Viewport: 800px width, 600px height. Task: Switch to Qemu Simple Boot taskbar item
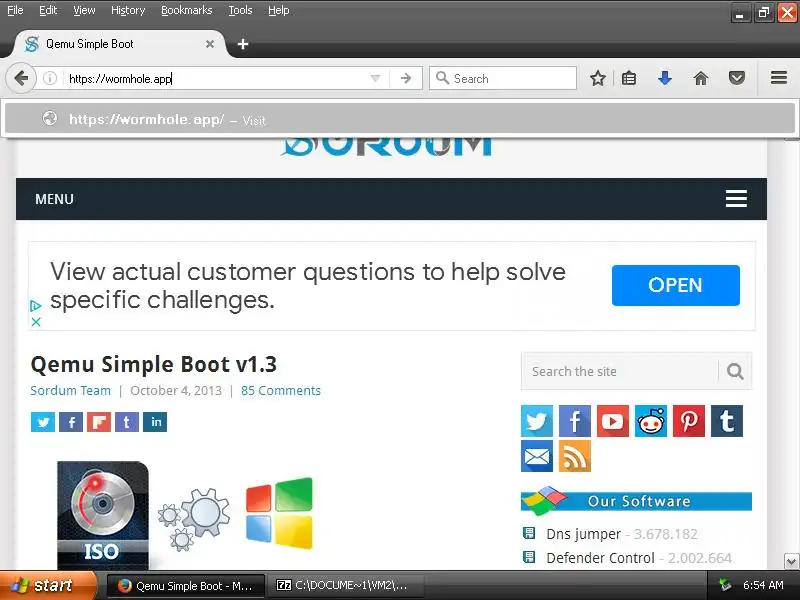(186, 586)
